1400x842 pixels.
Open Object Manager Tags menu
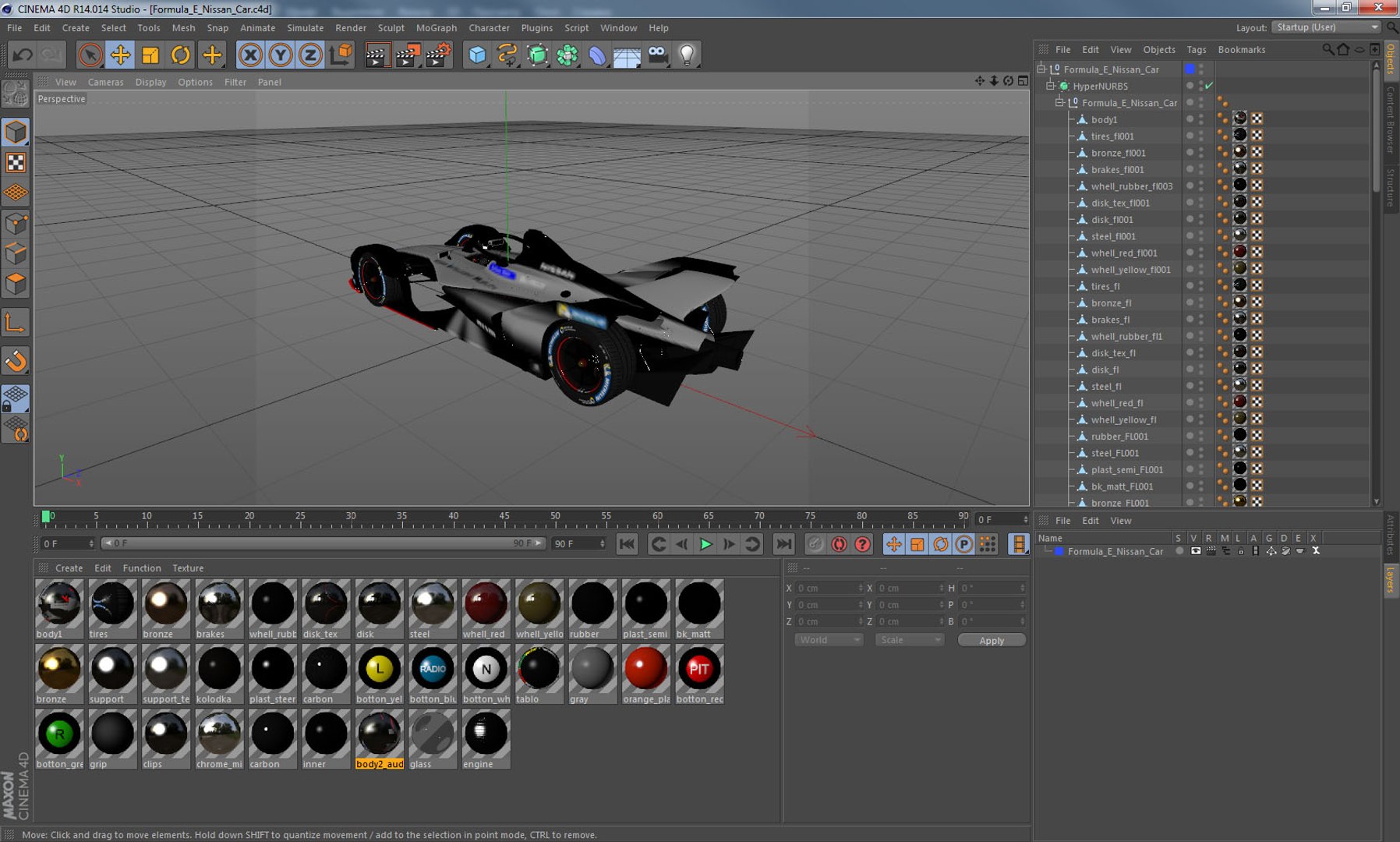click(x=1196, y=49)
